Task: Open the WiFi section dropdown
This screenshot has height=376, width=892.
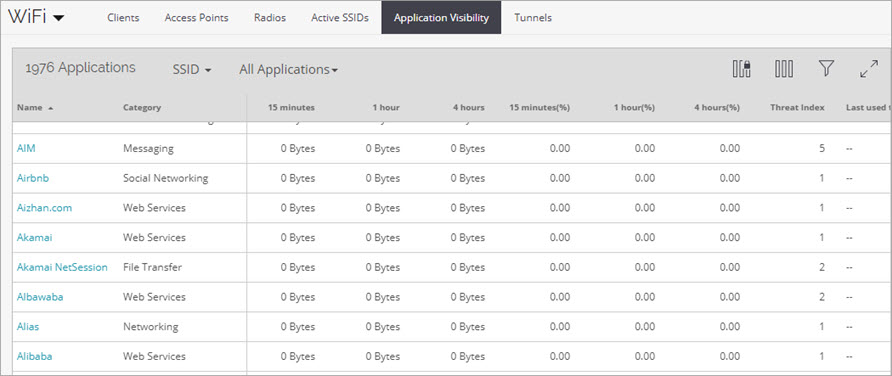Action: pos(36,17)
